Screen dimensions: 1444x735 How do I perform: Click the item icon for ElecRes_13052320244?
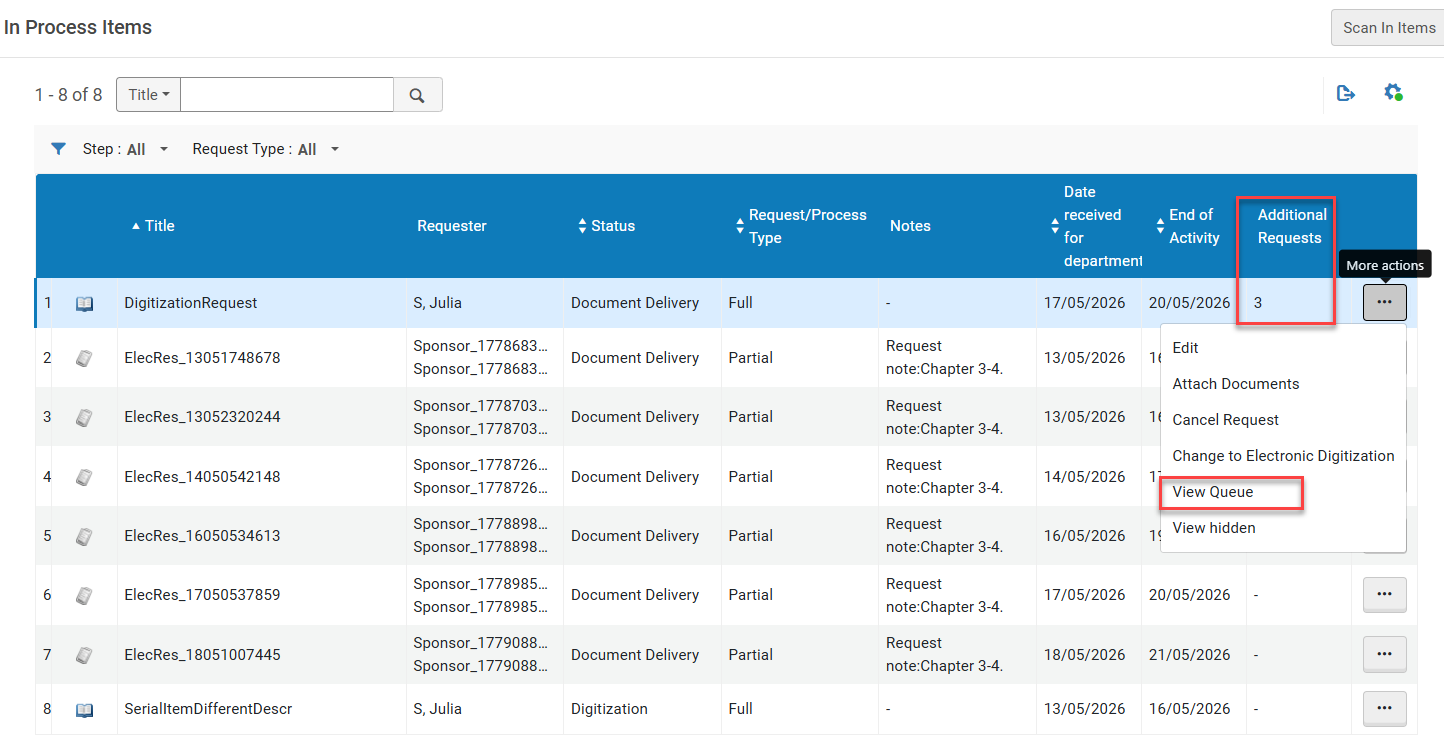(85, 417)
